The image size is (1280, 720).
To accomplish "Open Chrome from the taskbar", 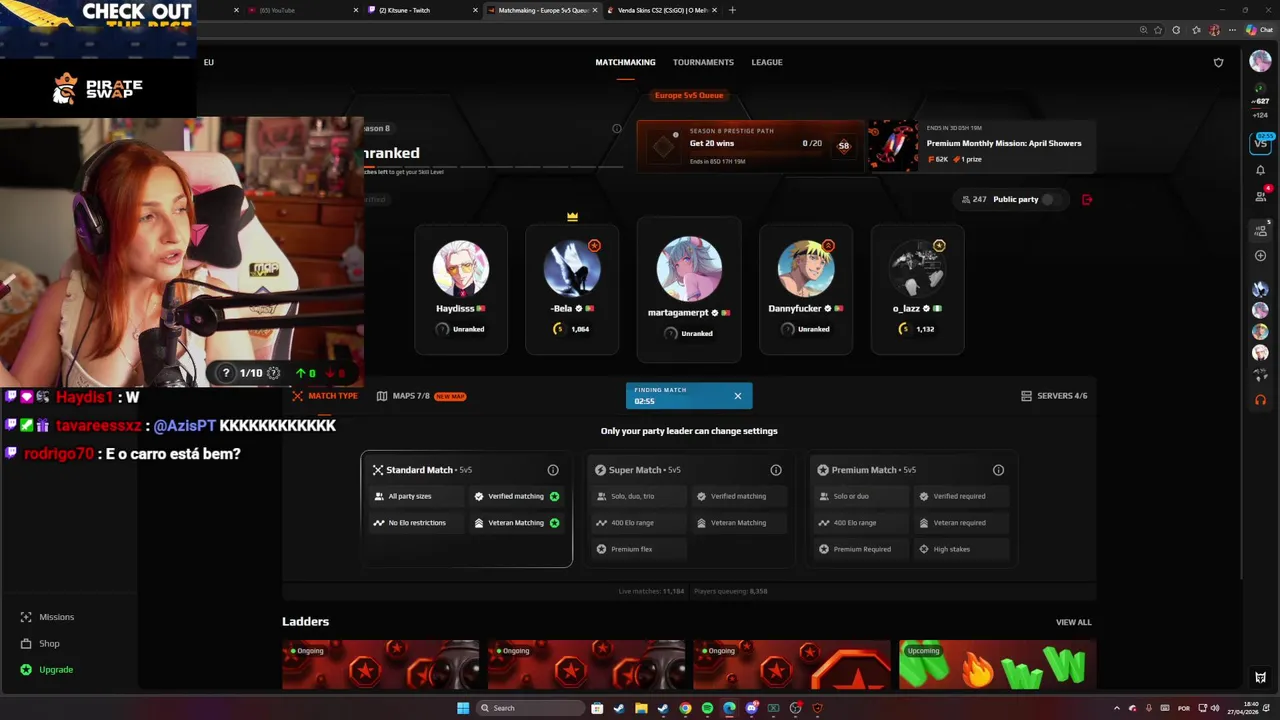I will pyautogui.click(x=685, y=708).
